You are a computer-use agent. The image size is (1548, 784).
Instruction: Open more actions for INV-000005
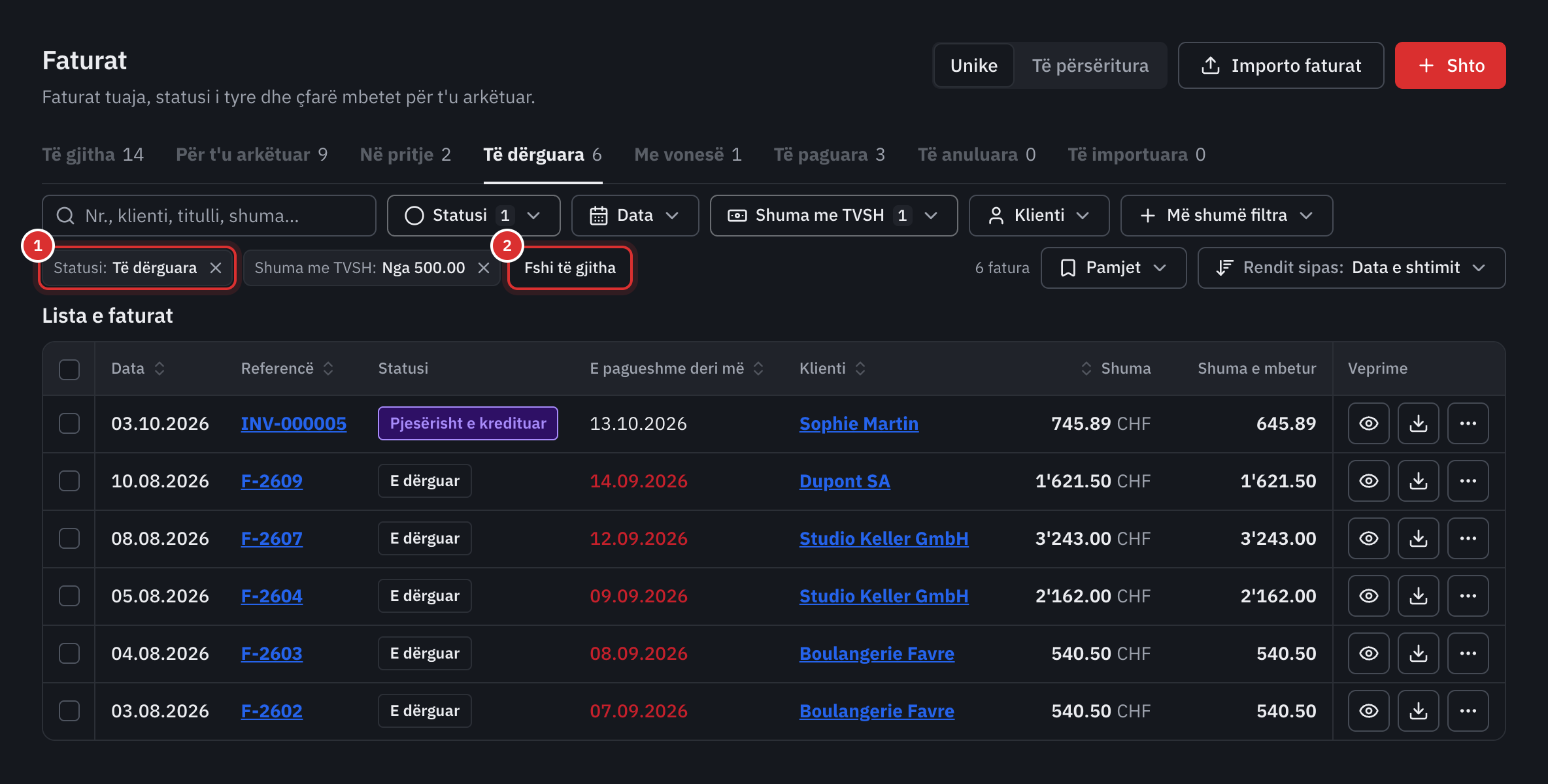[x=1468, y=423]
